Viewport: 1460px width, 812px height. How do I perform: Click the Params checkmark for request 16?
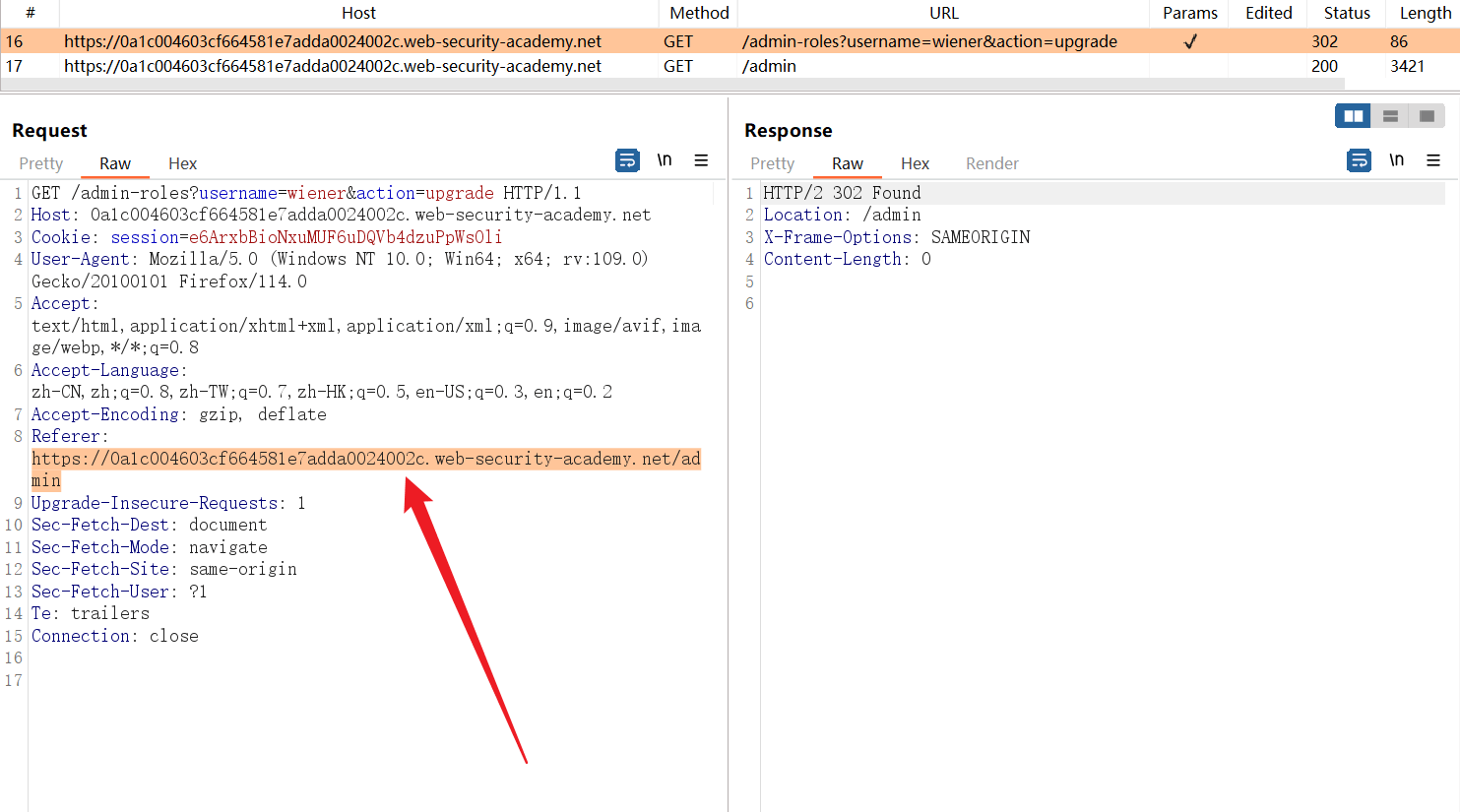pyautogui.click(x=1190, y=41)
